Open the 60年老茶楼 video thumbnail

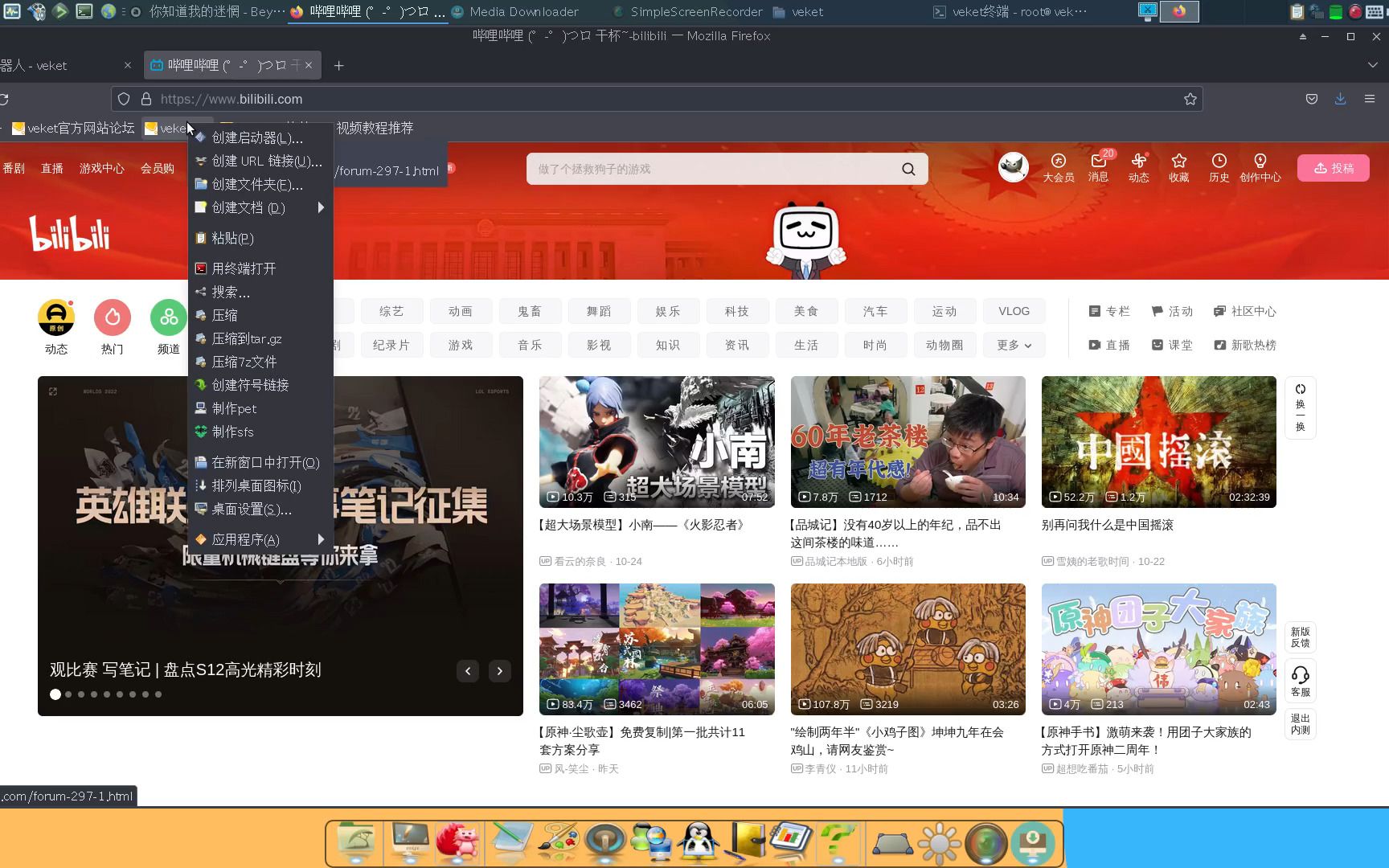coord(908,441)
